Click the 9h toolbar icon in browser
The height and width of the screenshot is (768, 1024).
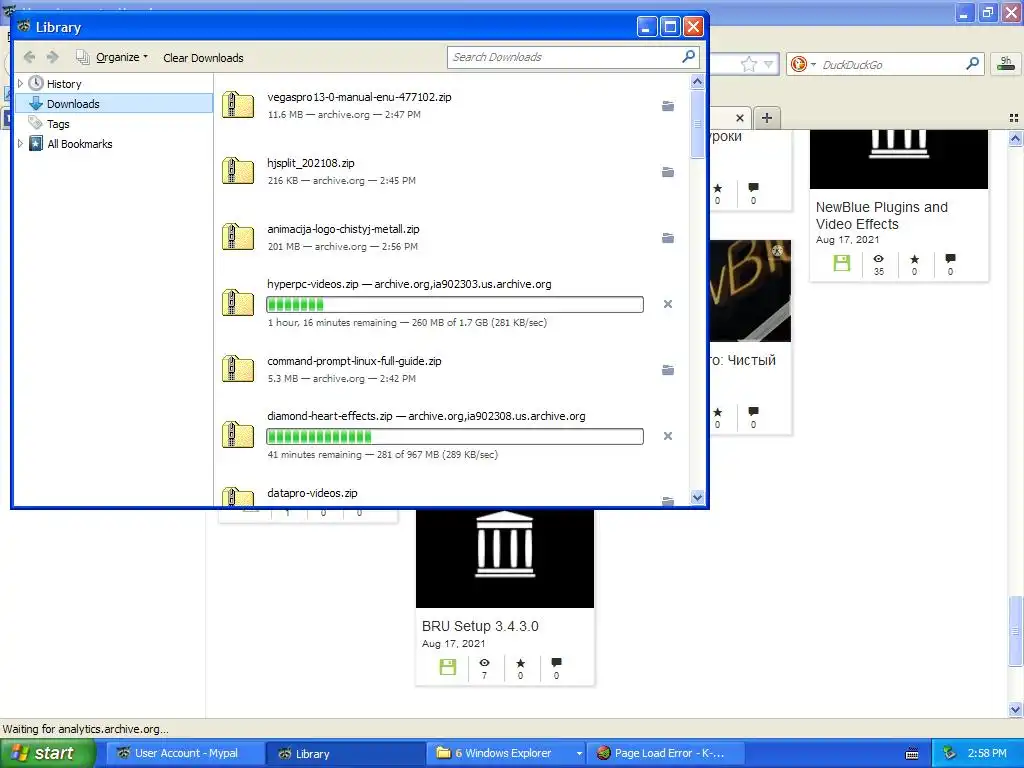point(1006,64)
